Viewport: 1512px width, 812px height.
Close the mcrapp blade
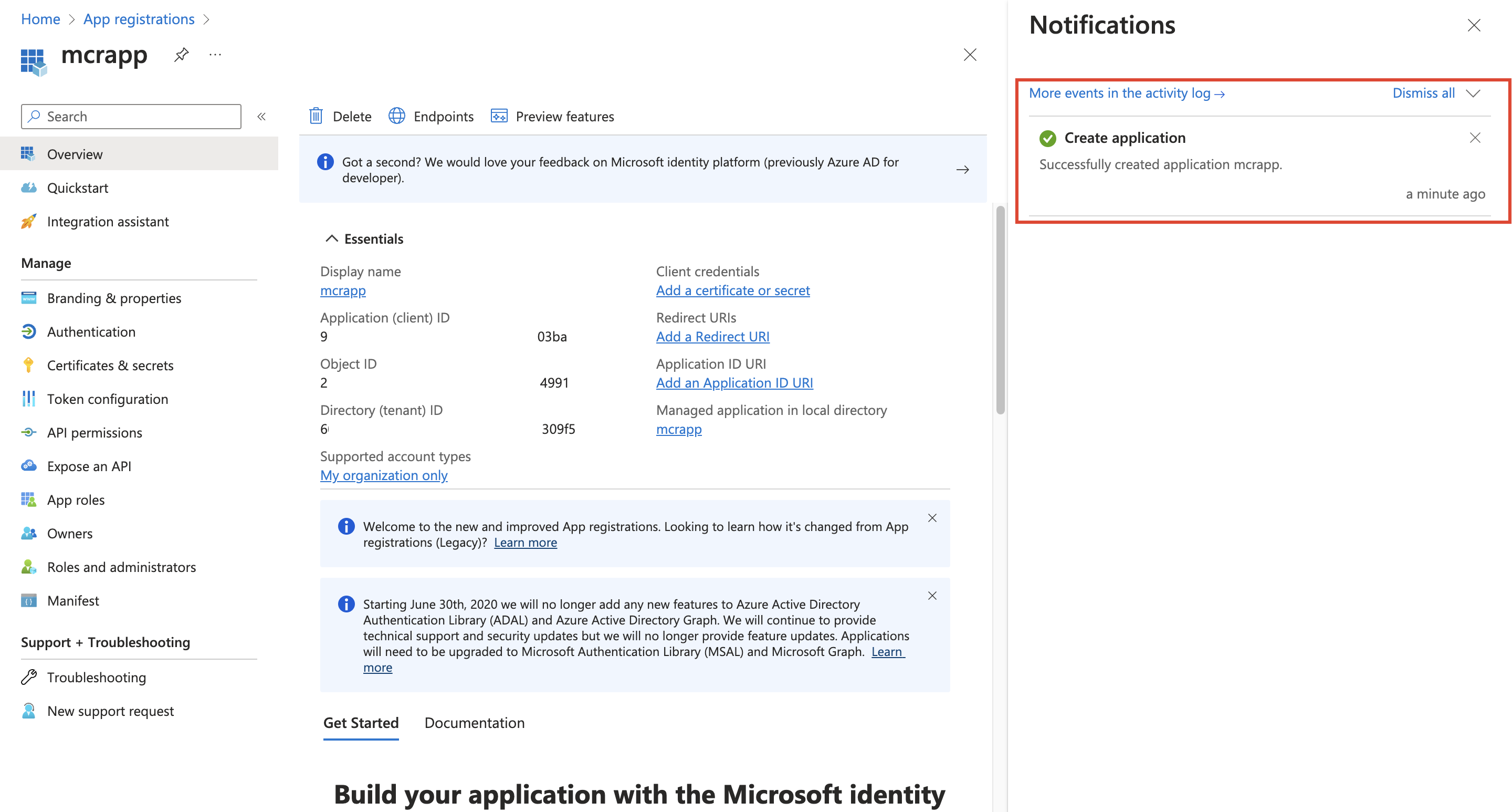click(970, 55)
